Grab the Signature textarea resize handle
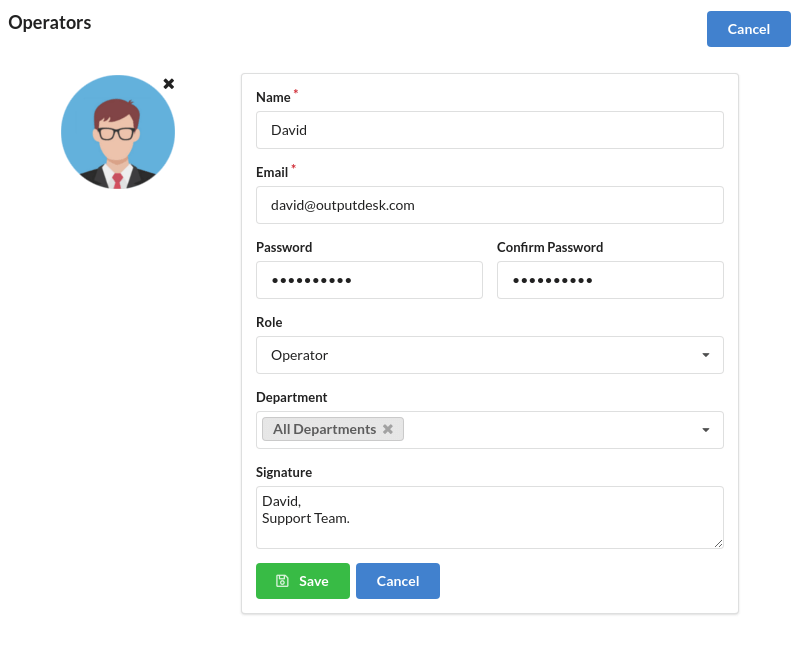 [x=718, y=544]
